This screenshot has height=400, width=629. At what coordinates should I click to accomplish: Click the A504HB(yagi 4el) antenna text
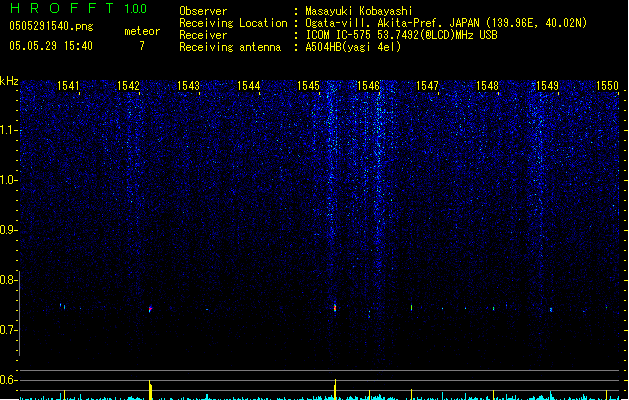(x=353, y=47)
